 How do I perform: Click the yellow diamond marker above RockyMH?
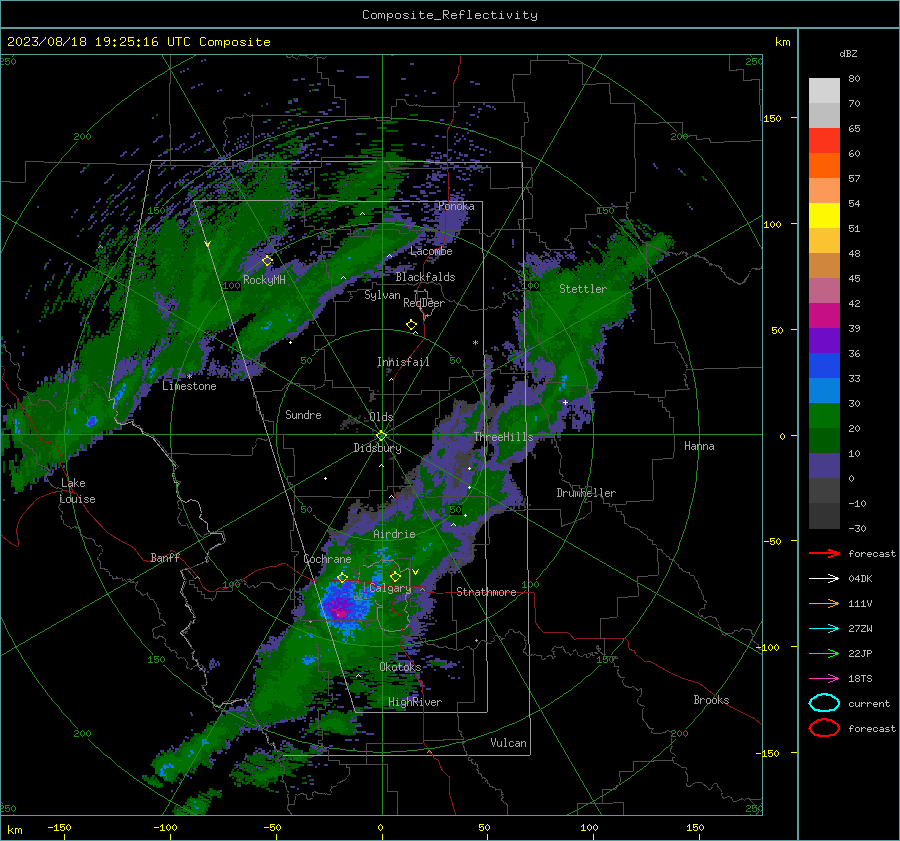pyautogui.click(x=267, y=261)
